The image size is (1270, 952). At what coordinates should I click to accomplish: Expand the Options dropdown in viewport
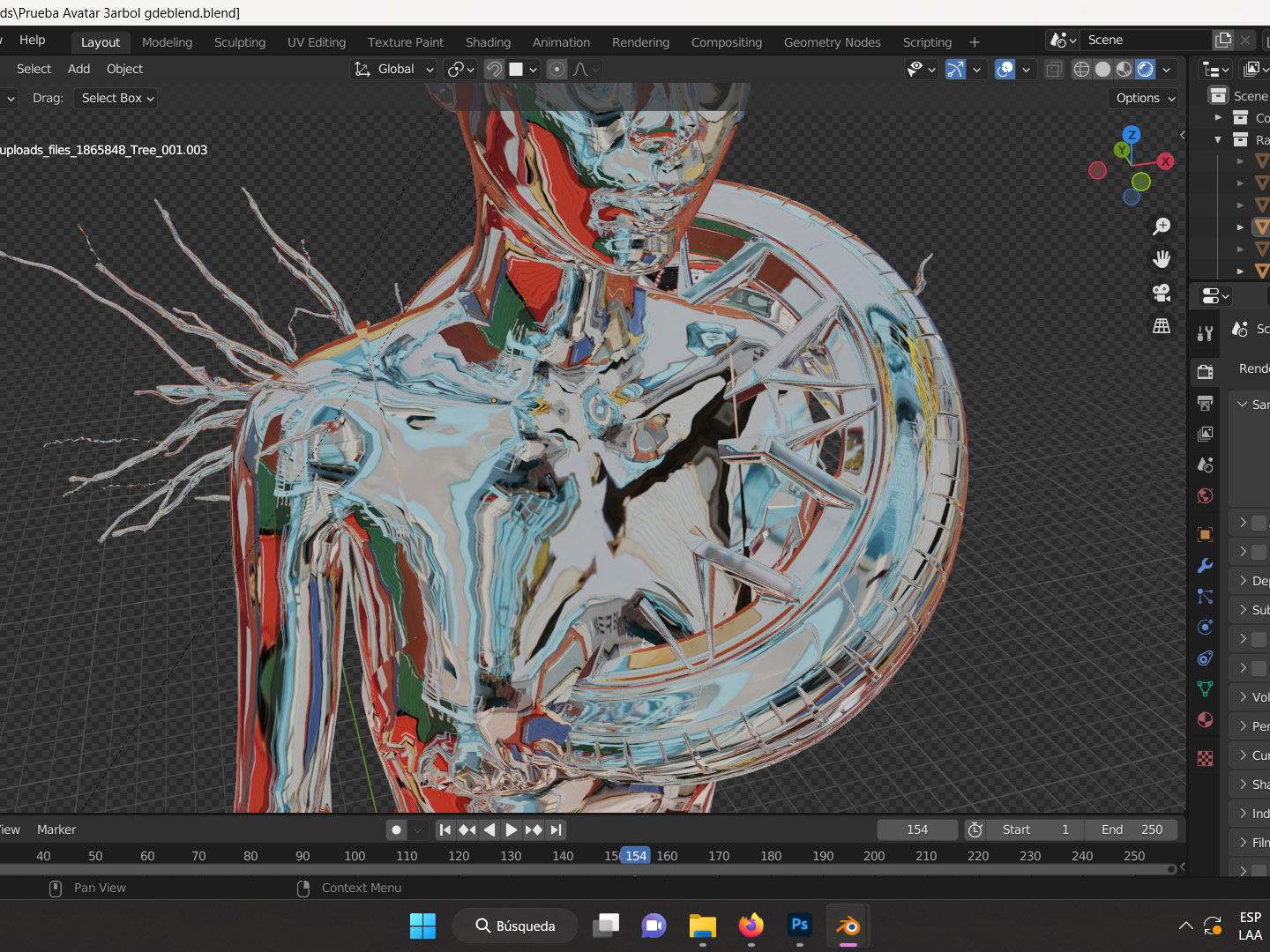click(1145, 98)
